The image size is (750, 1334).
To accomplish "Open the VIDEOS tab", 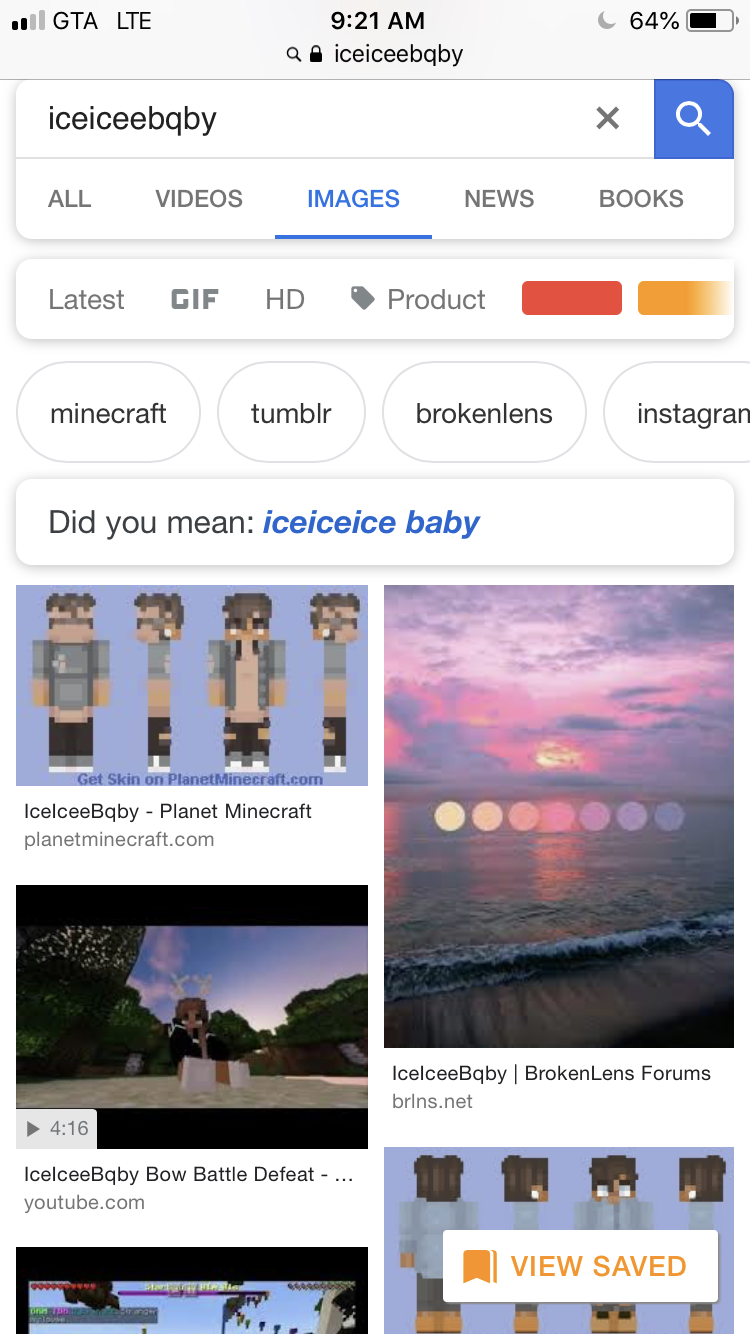I will click(199, 198).
